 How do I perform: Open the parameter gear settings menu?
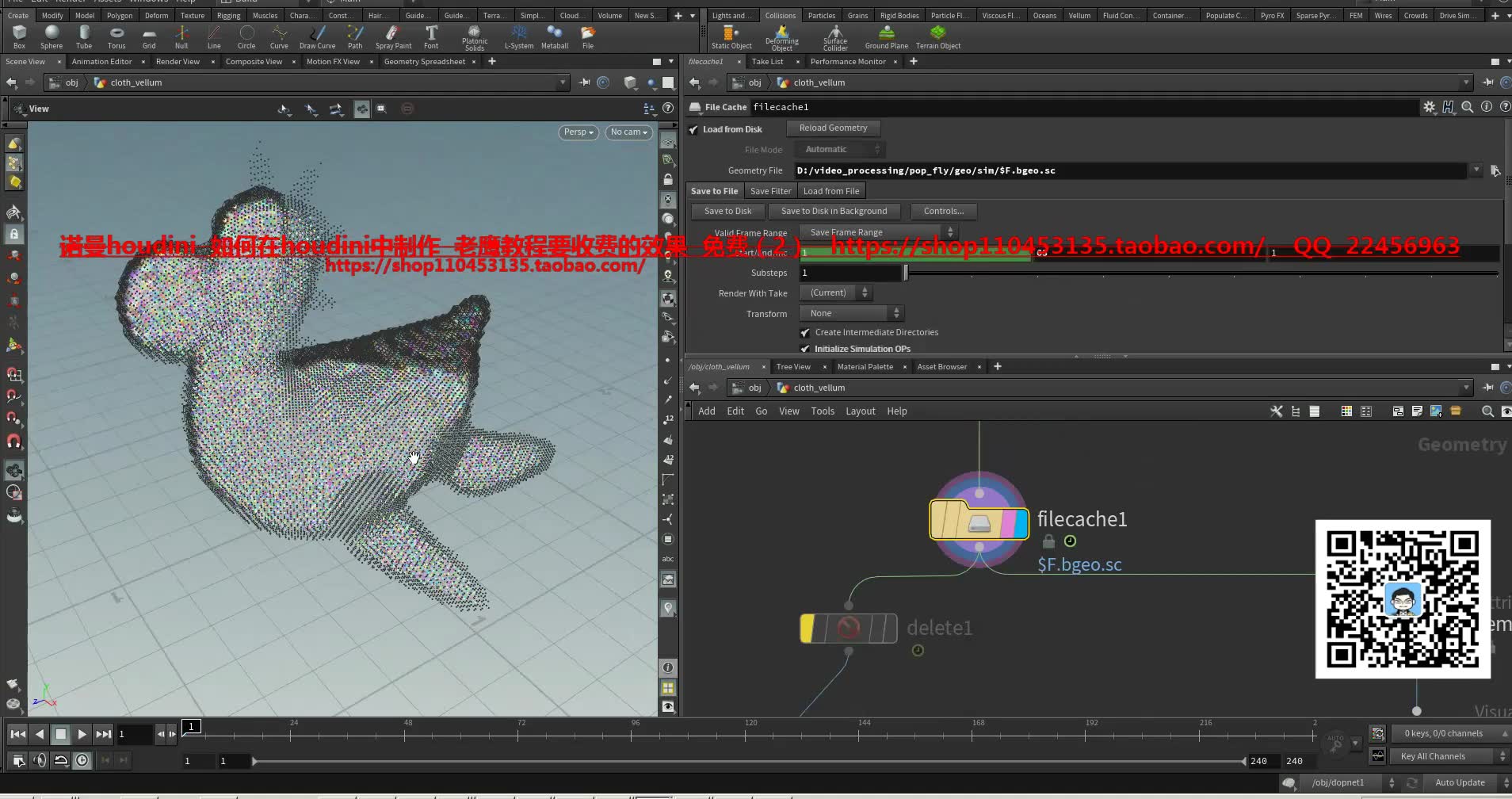[x=1429, y=107]
